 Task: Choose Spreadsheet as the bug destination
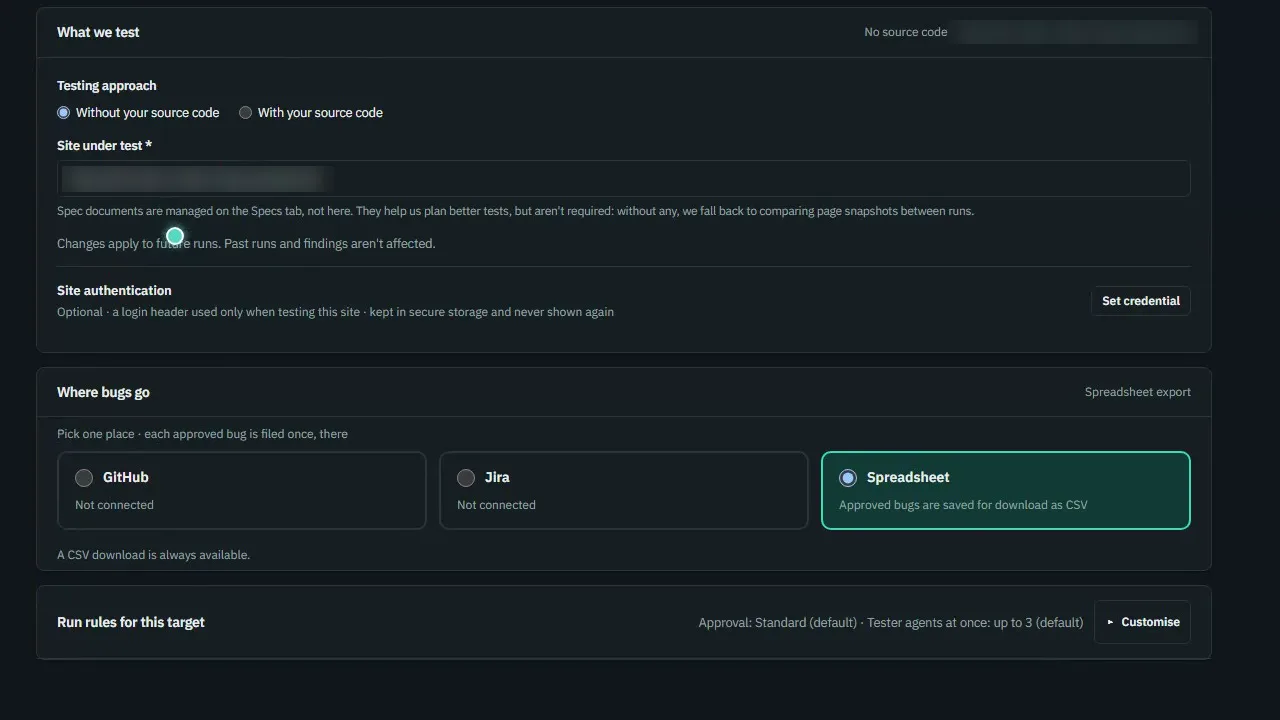(1006, 490)
